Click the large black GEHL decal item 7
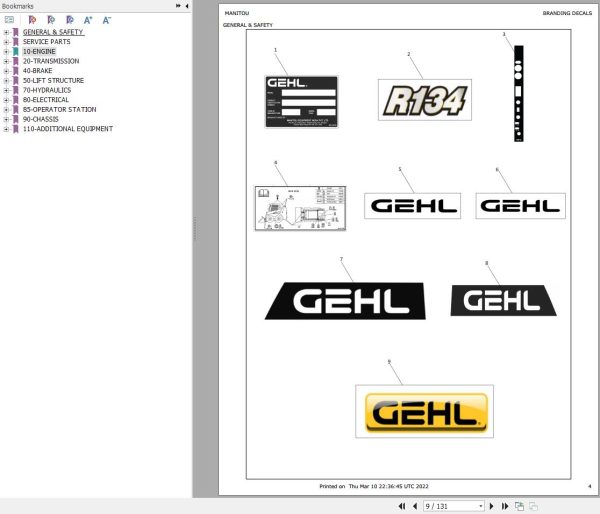Screen dimensions: 600x514 pos(345,301)
